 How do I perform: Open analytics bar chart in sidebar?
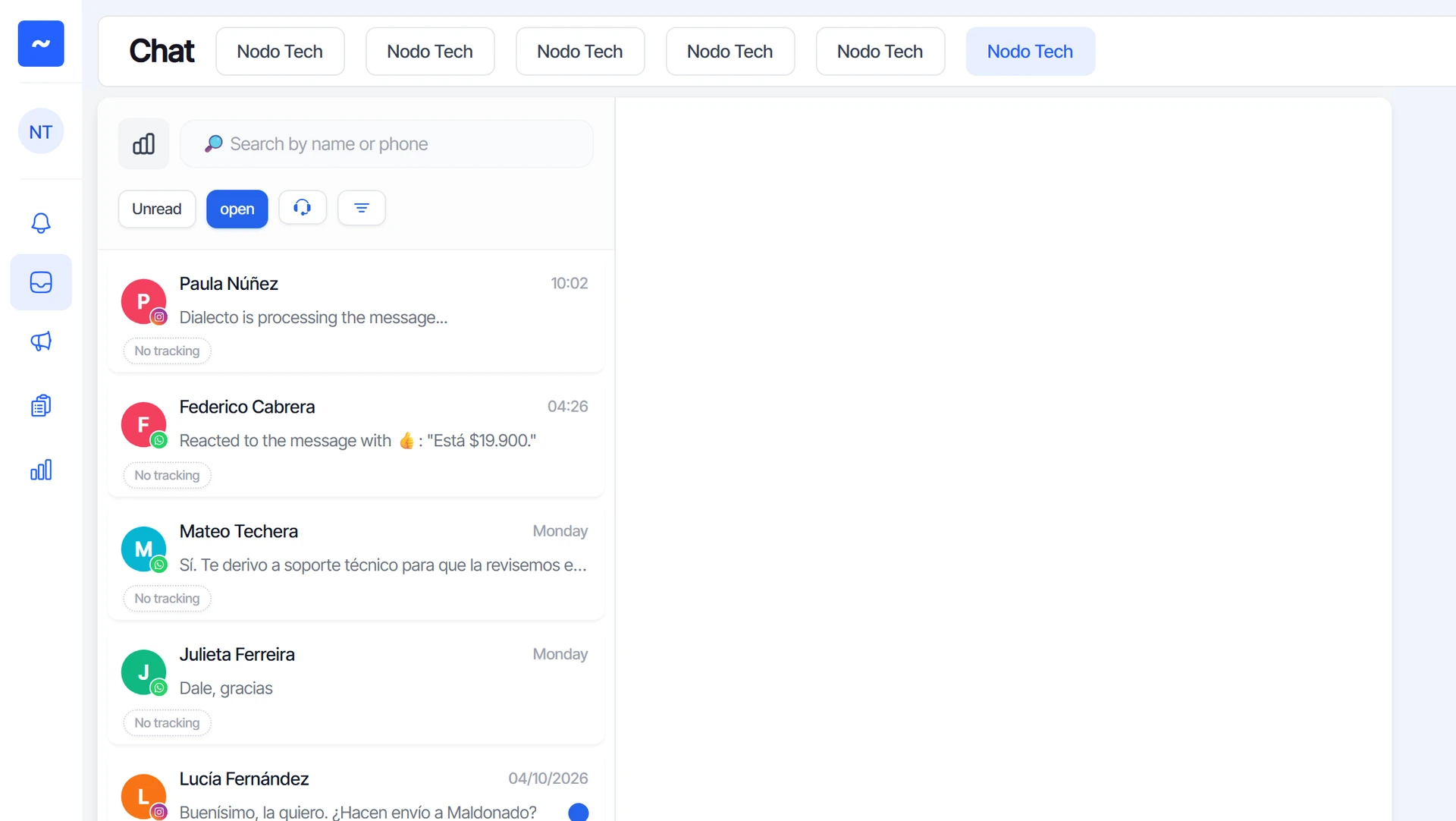pos(41,470)
